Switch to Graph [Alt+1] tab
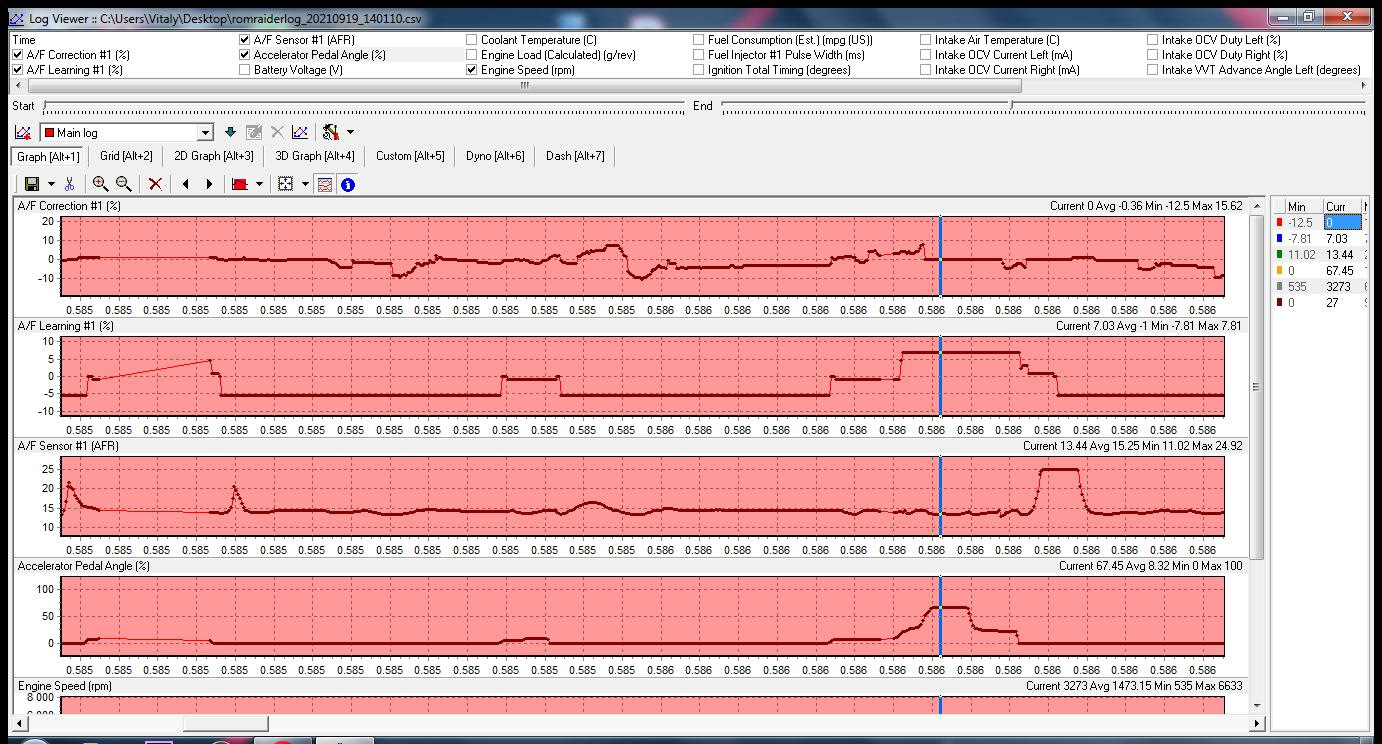 point(48,156)
